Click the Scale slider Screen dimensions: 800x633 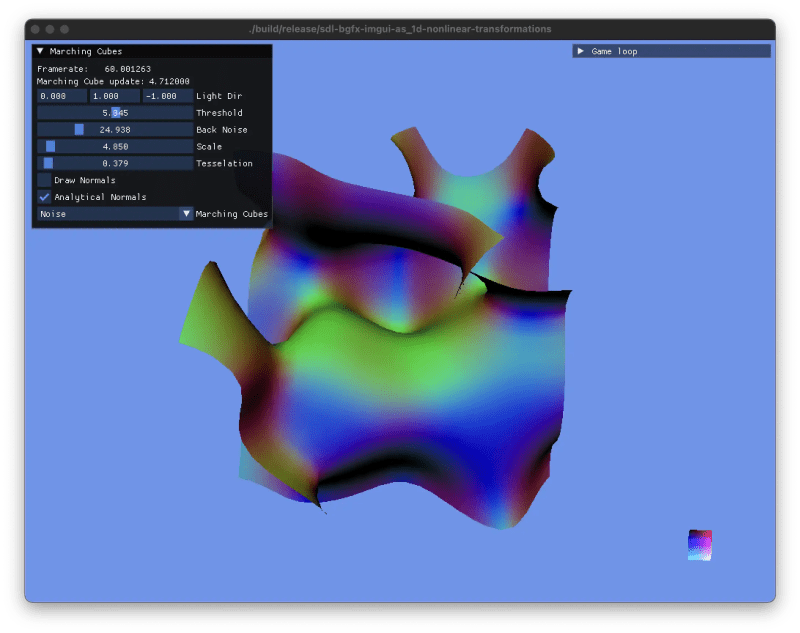115,146
